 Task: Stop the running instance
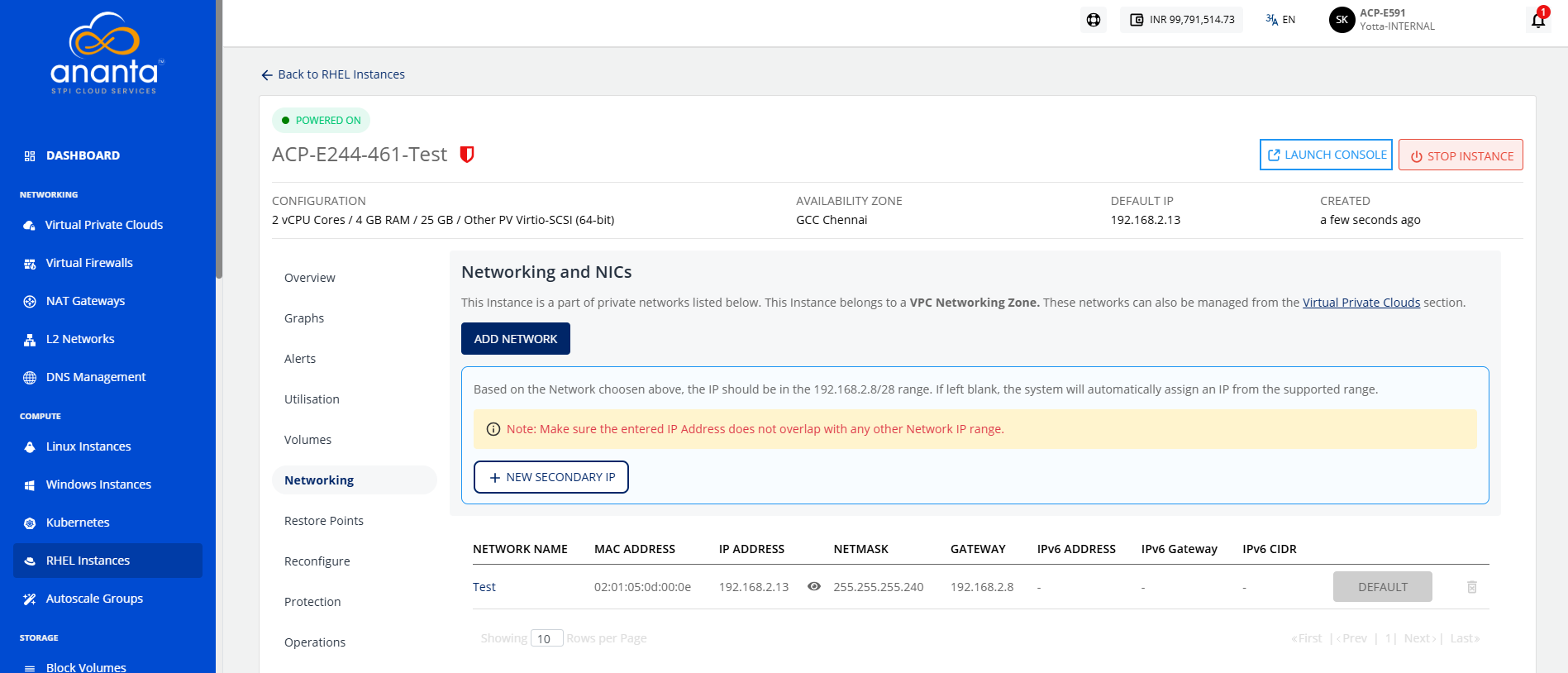coord(1461,155)
